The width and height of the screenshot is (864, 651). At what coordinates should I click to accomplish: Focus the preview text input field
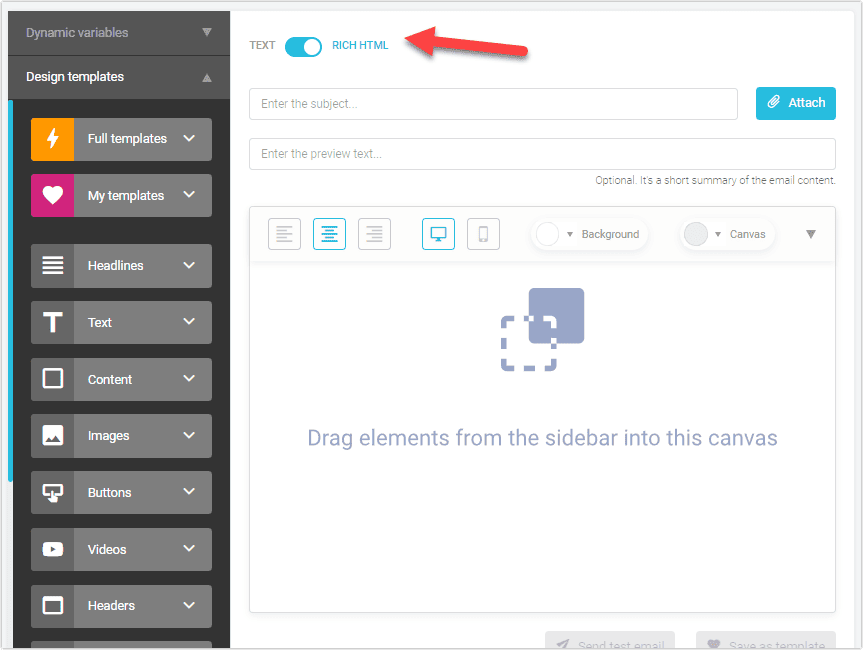tap(542, 154)
